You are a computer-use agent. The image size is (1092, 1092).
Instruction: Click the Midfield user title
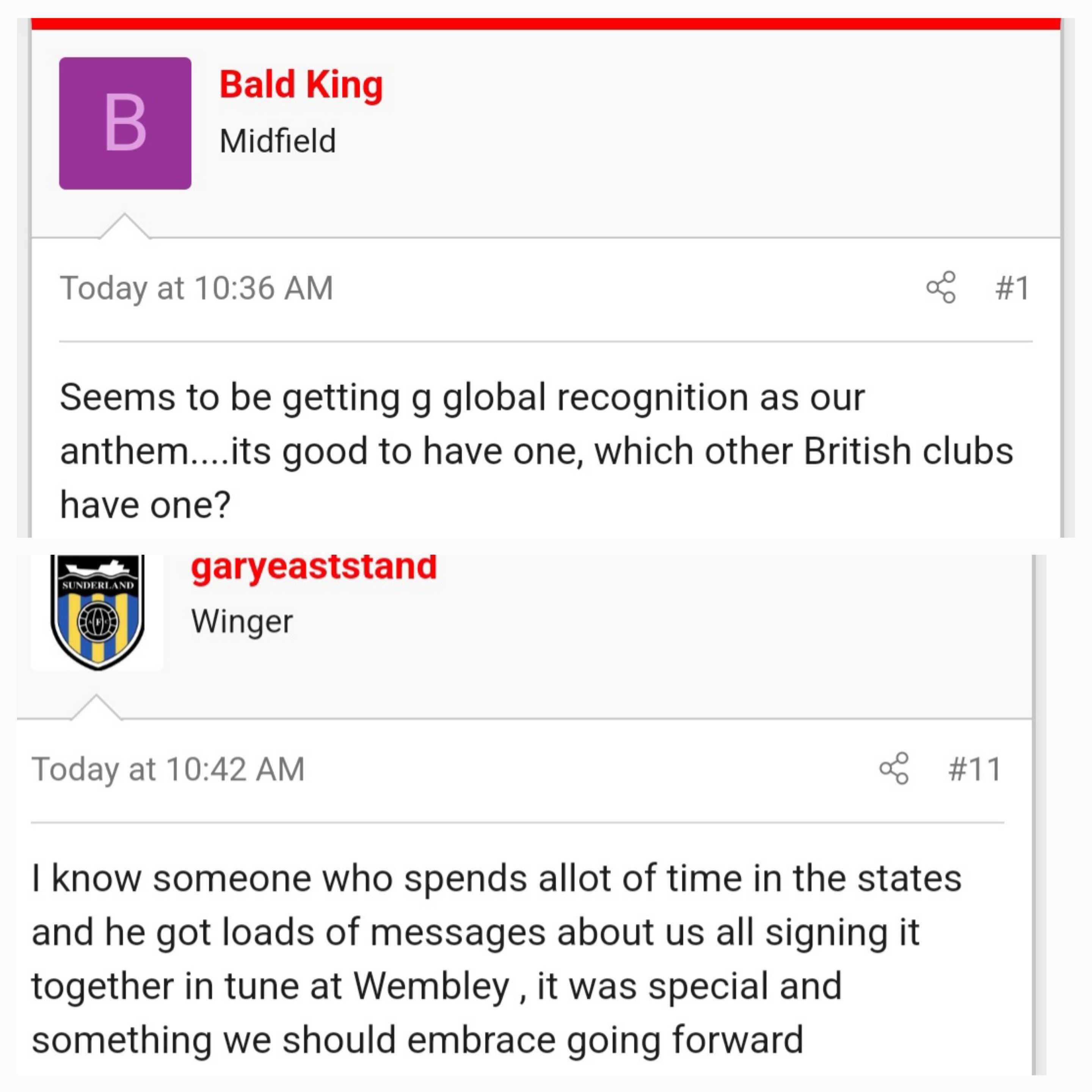click(x=278, y=141)
